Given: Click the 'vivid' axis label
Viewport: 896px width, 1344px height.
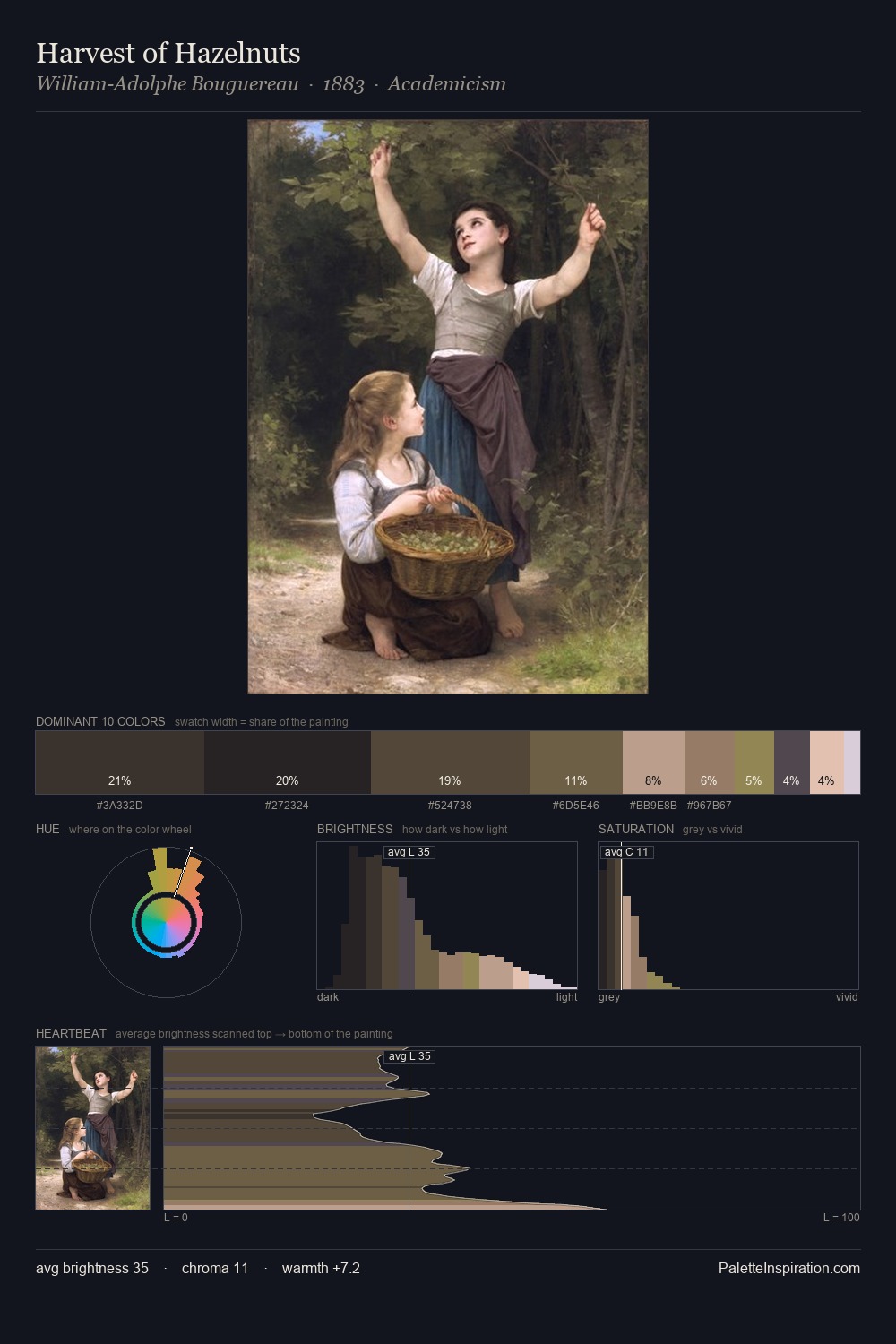Looking at the screenshot, I should point(847,997).
